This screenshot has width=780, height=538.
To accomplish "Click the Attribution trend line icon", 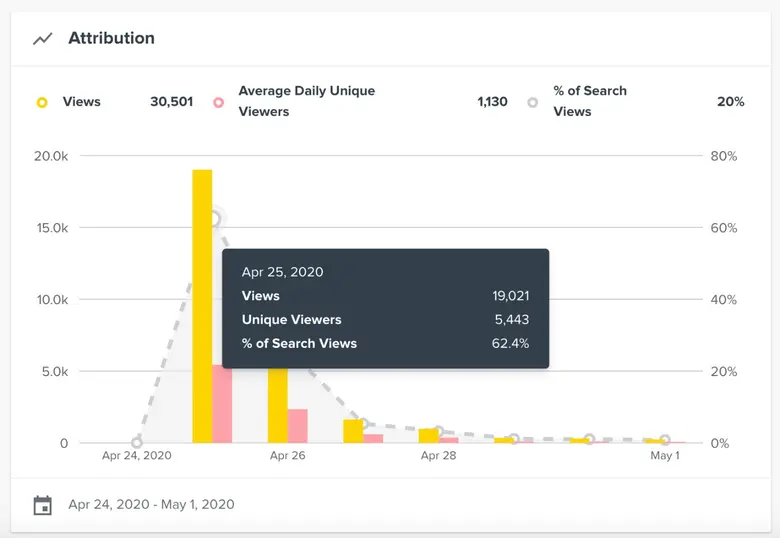I will (42, 39).
